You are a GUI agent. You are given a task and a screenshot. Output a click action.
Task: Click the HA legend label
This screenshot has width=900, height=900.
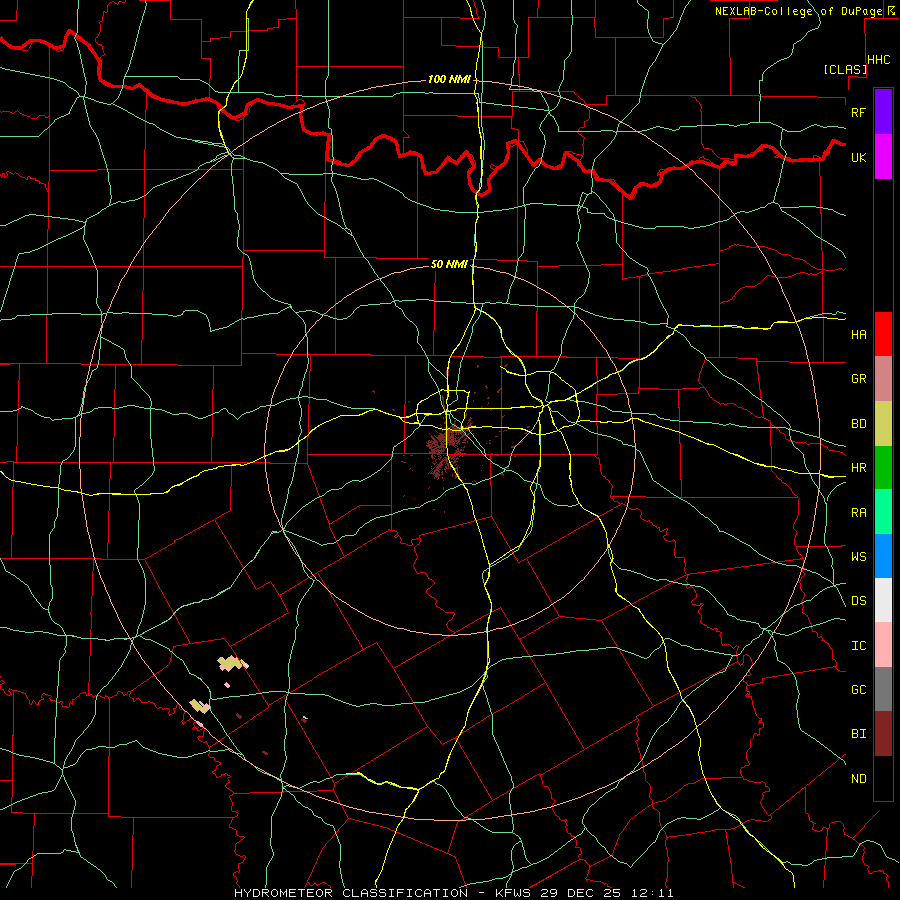[858, 335]
